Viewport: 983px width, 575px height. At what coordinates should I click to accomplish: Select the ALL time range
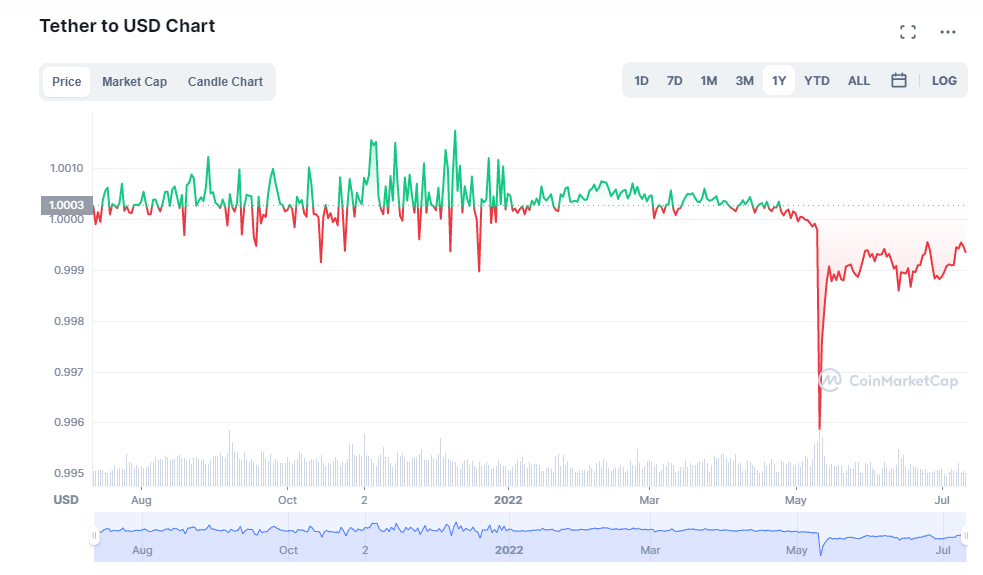coord(858,80)
